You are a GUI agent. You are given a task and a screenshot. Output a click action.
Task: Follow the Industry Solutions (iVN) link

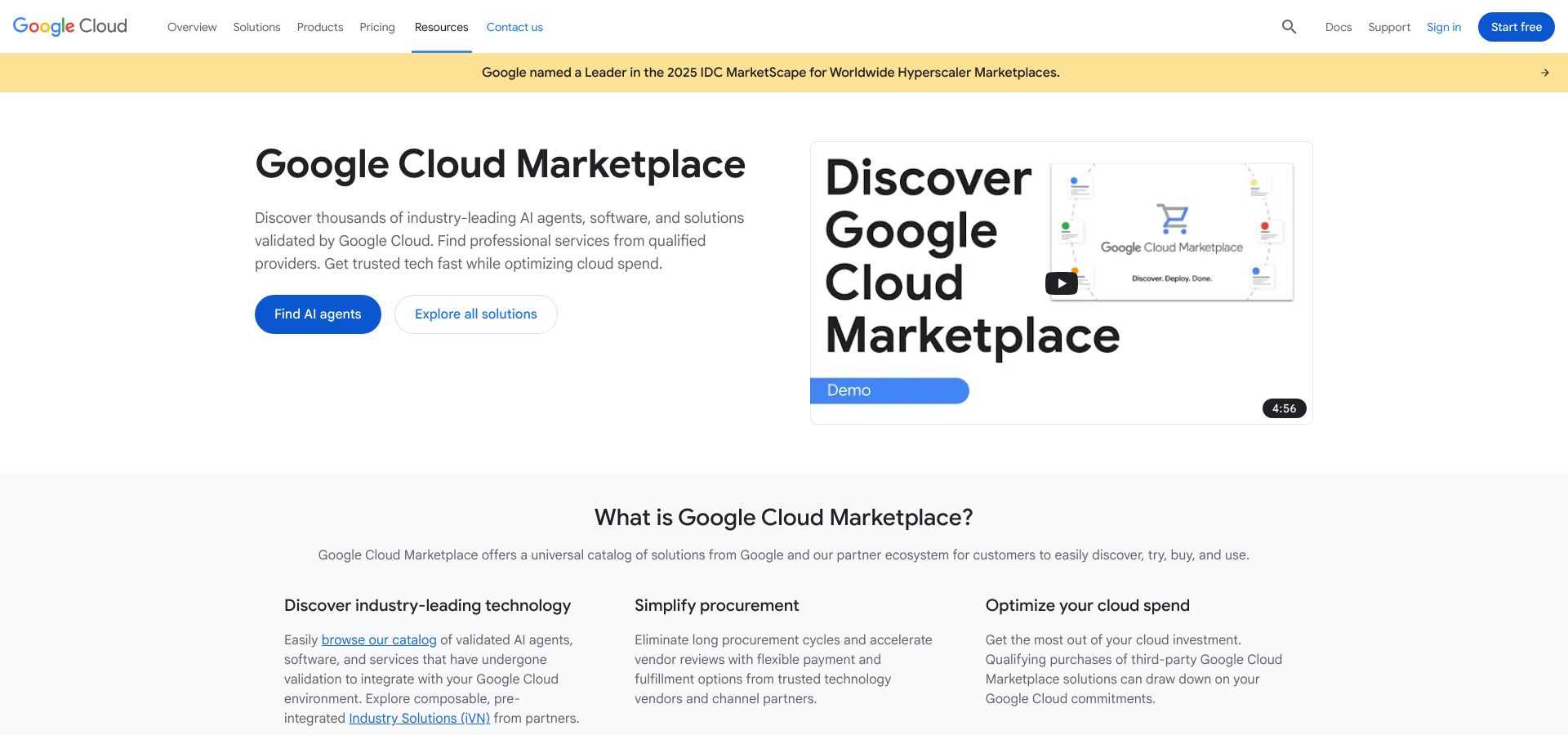[x=419, y=719]
